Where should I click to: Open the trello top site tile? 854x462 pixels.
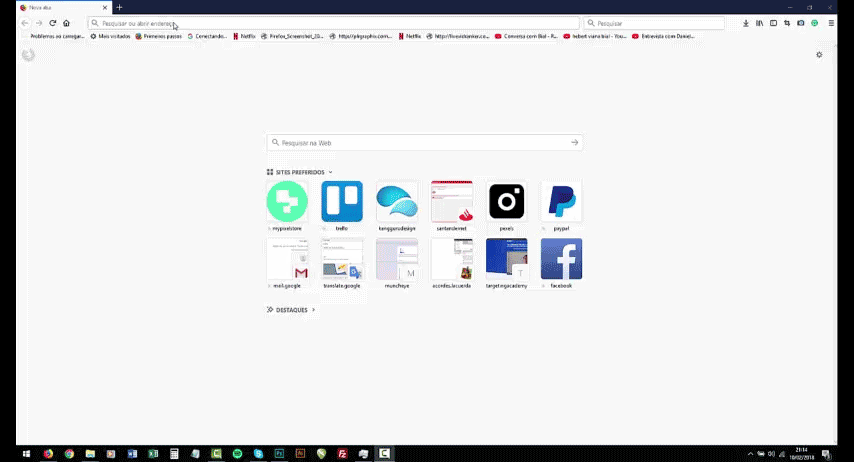[342, 202]
